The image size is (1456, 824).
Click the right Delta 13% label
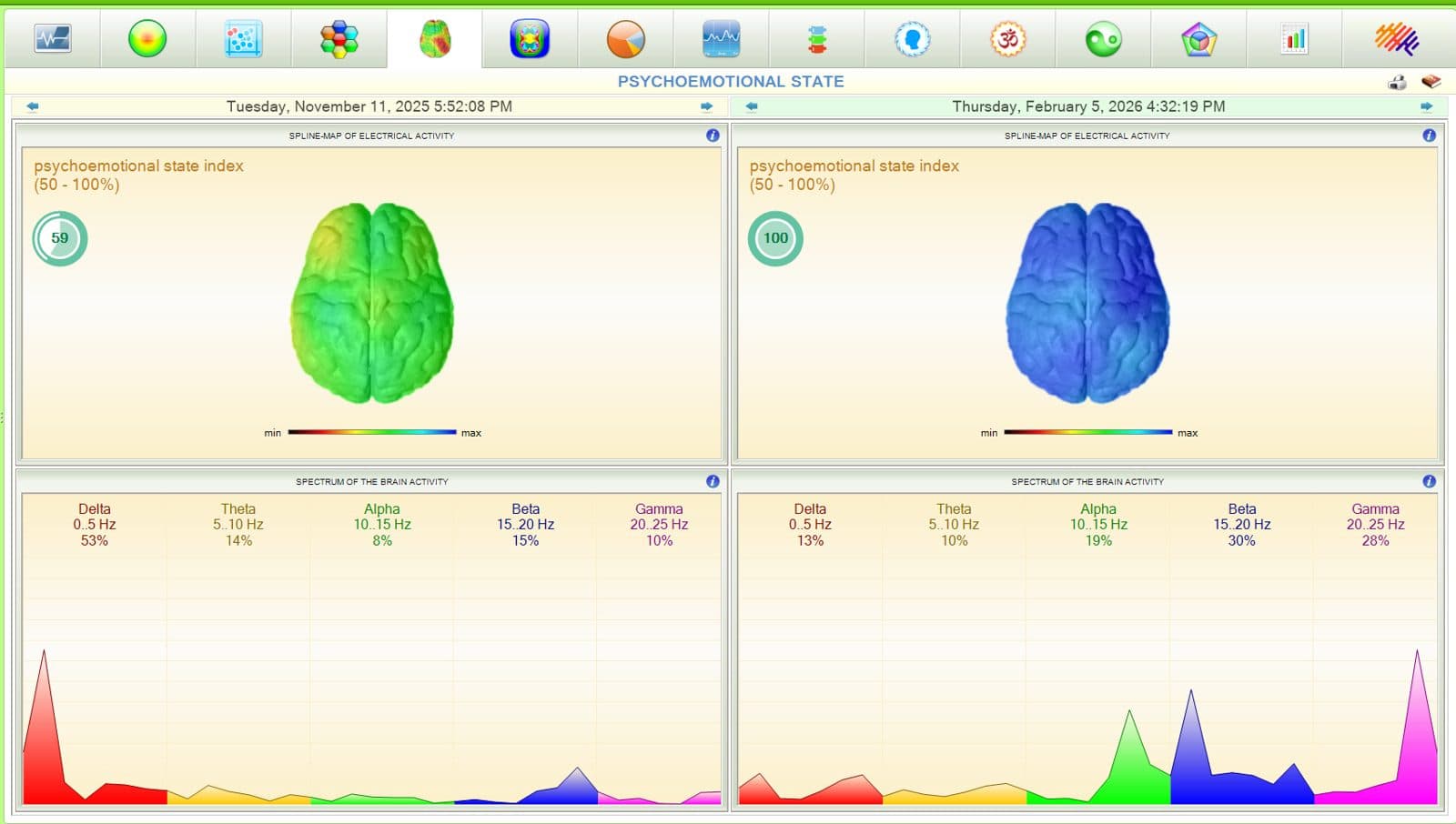point(810,525)
